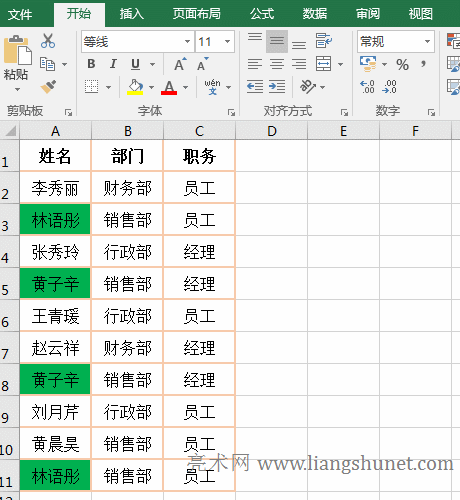Open the 文件 menu
Screen dimensions: 460x500
[x=20, y=14]
